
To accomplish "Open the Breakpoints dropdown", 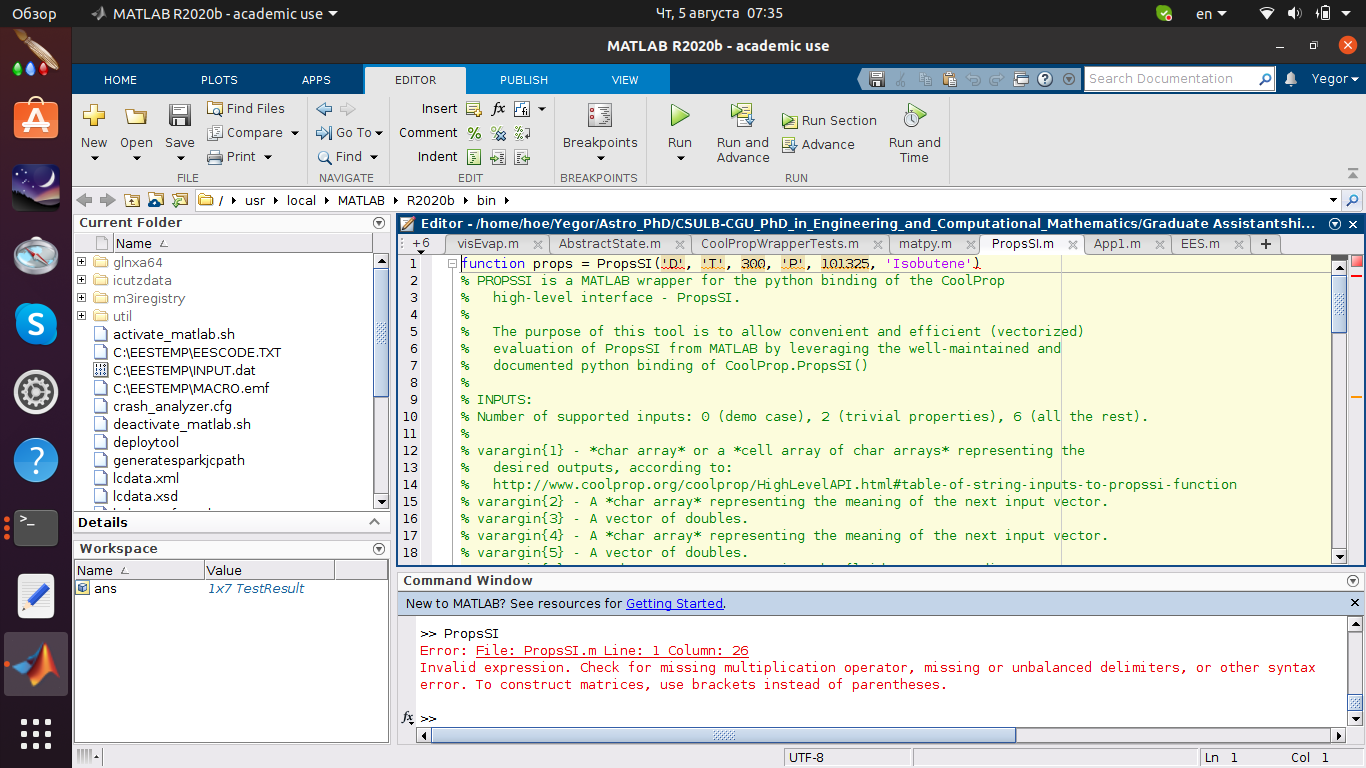I will point(600,157).
